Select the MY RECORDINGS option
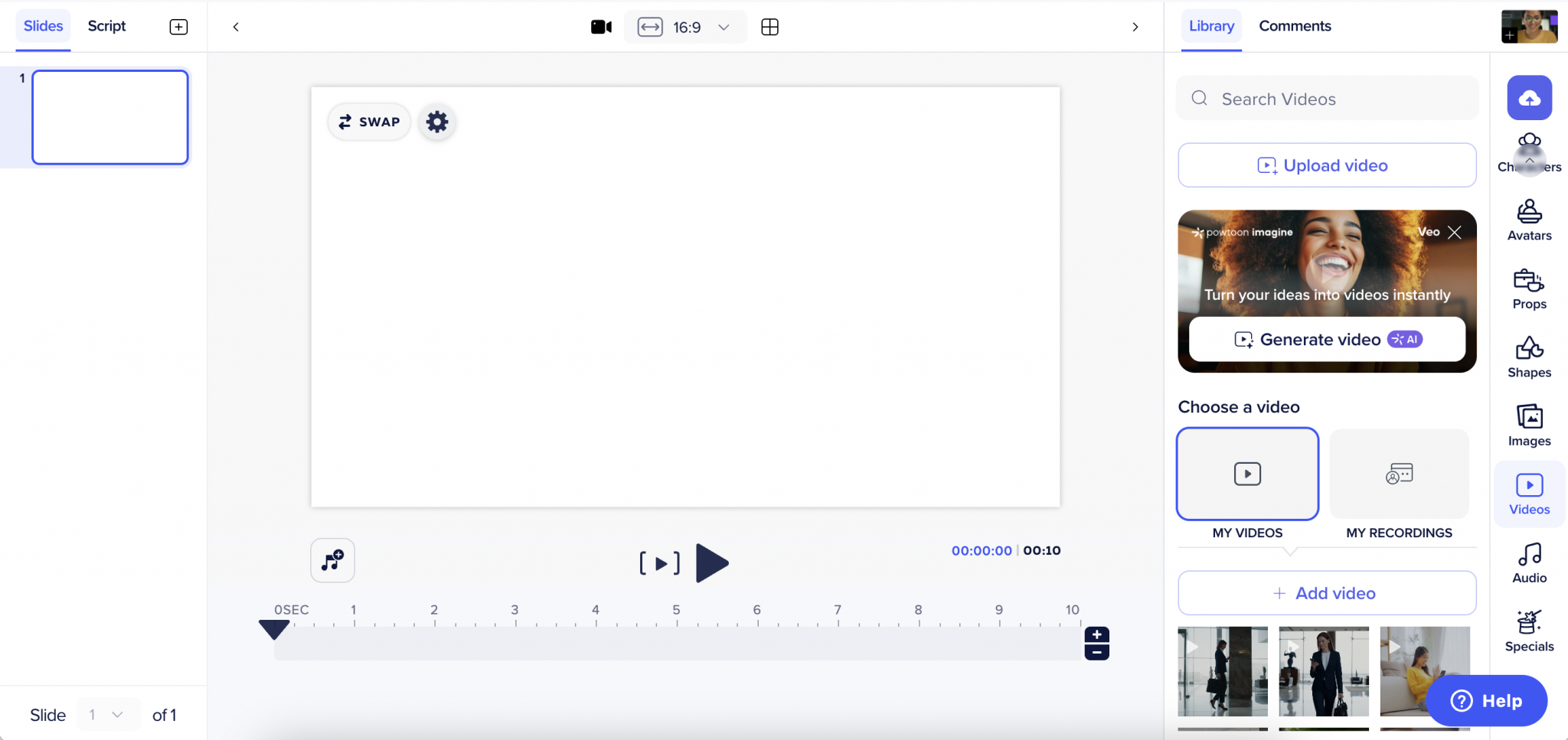This screenshot has height=740, width=1568. [1398, 474]
